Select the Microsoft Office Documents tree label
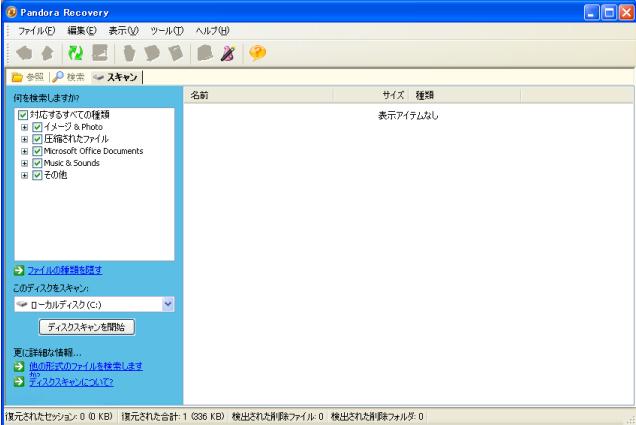Screen dimensions: 636x425 point(93,151)
